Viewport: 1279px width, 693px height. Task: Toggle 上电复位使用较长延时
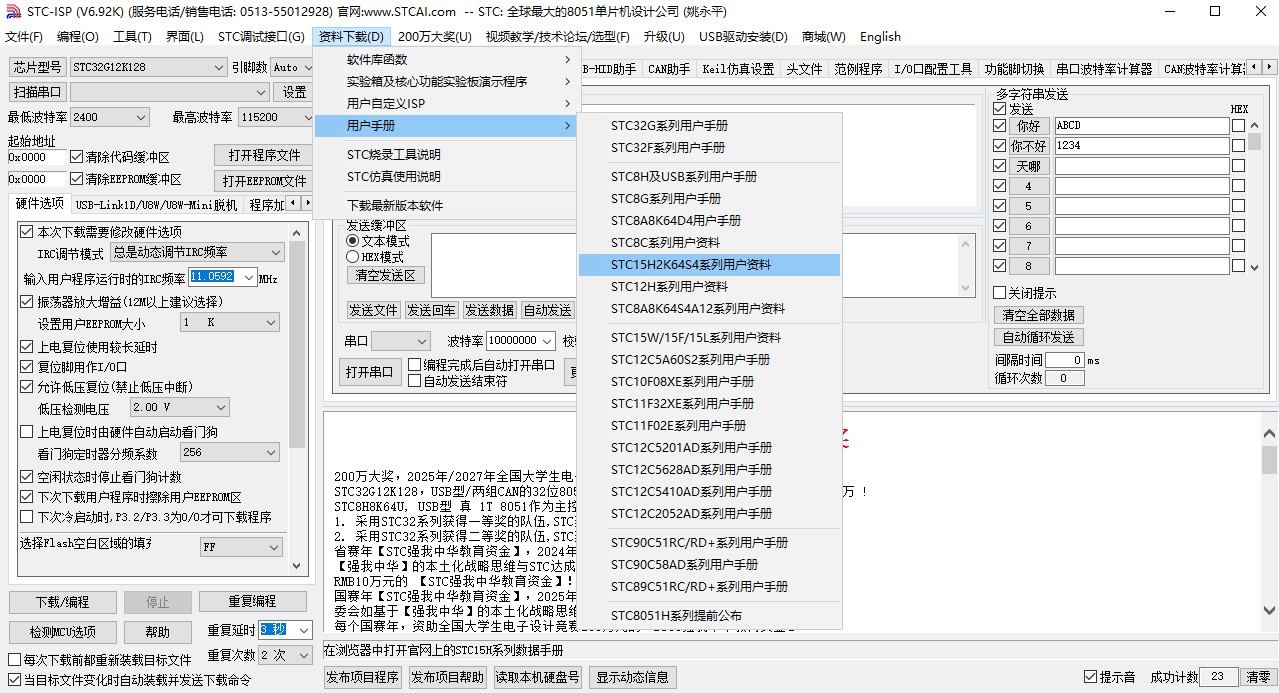point(27,347)
